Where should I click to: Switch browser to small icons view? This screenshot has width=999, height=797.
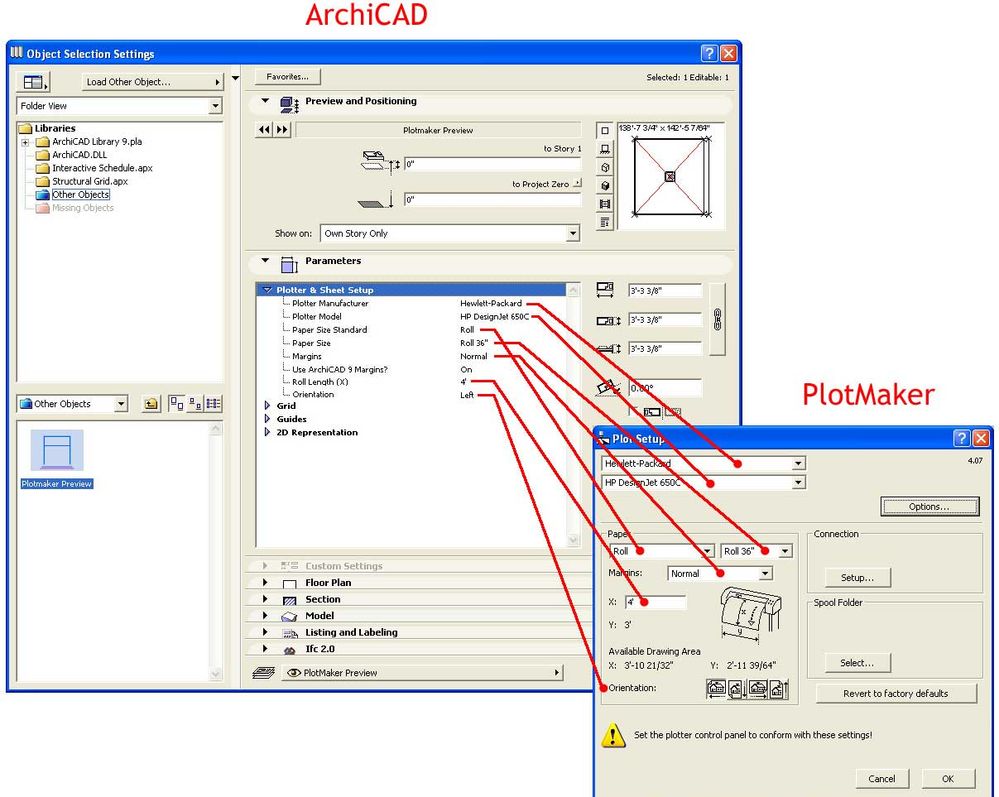click(195, 404)
